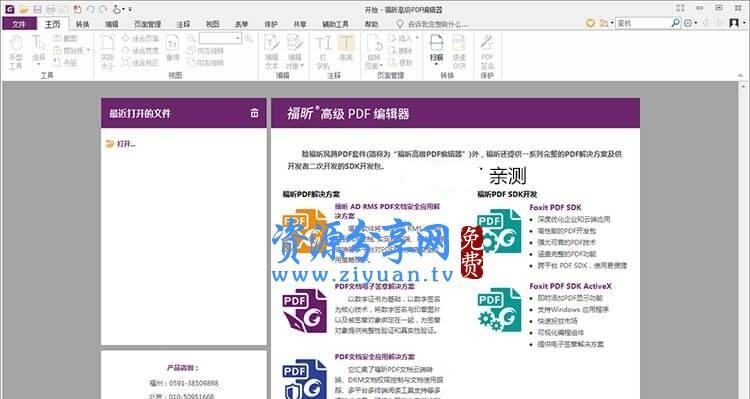The width and height of the screenshot is (750, 399).
Task: Collapse the ribbon using the chevron arrow
Action: click(740, 76)
